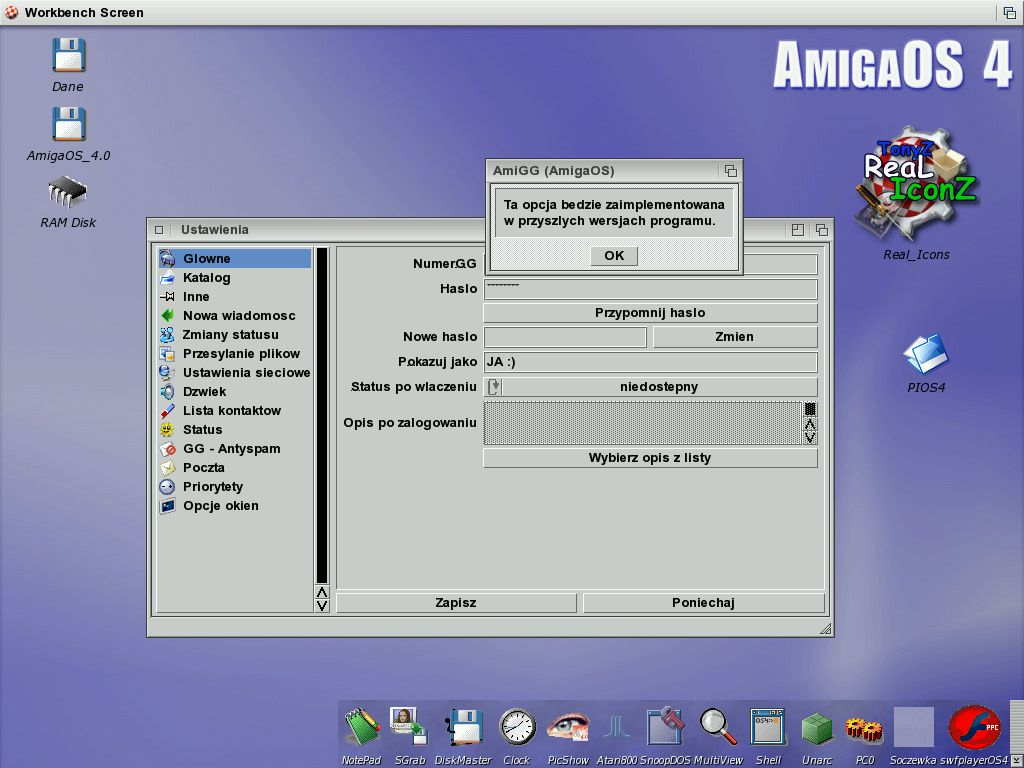Click section list vertical scrollbar track
This screenshot has width=1024, height=768.
click(322, 415)
